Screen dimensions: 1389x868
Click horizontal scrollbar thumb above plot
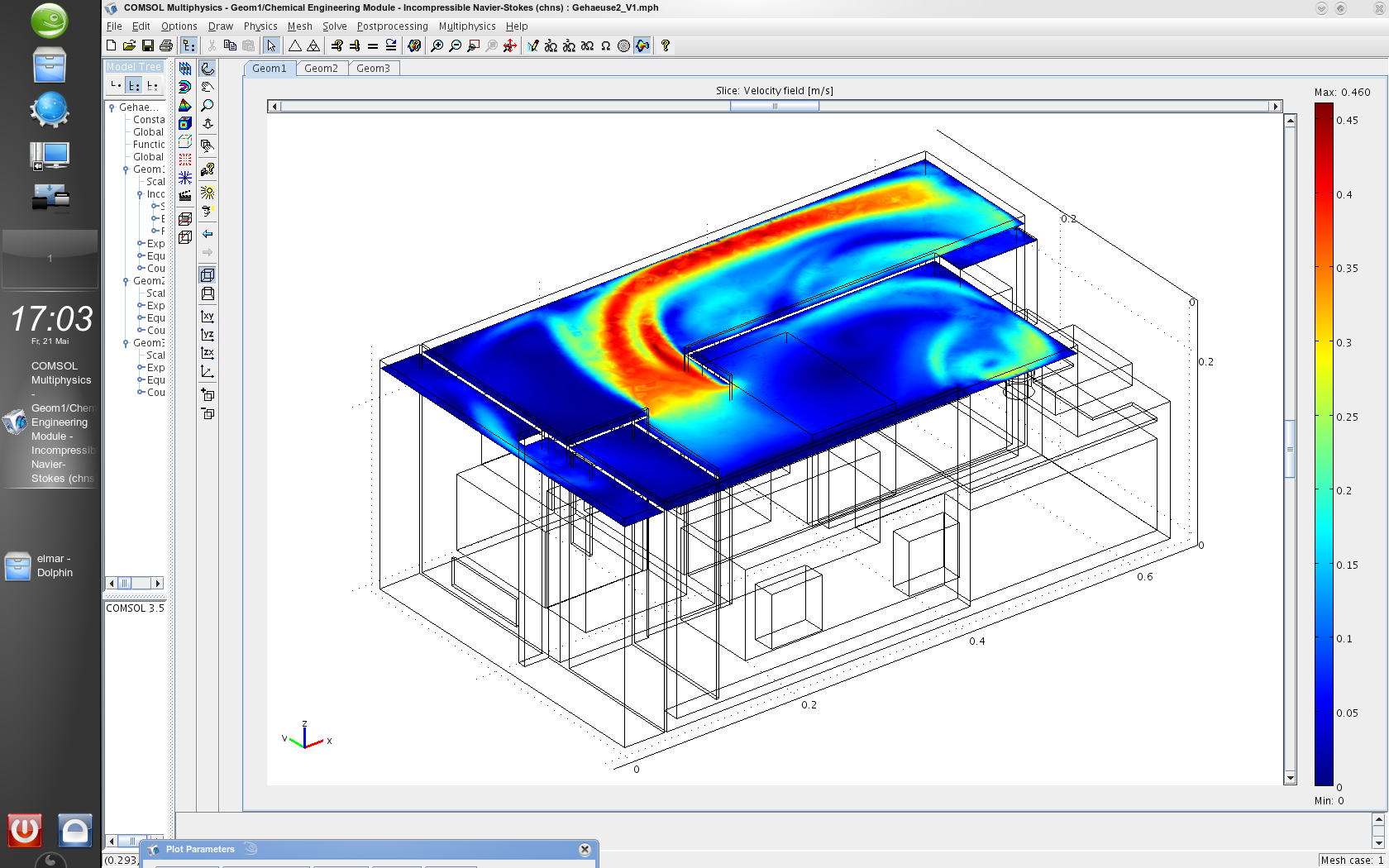click(x=775, y=107)
